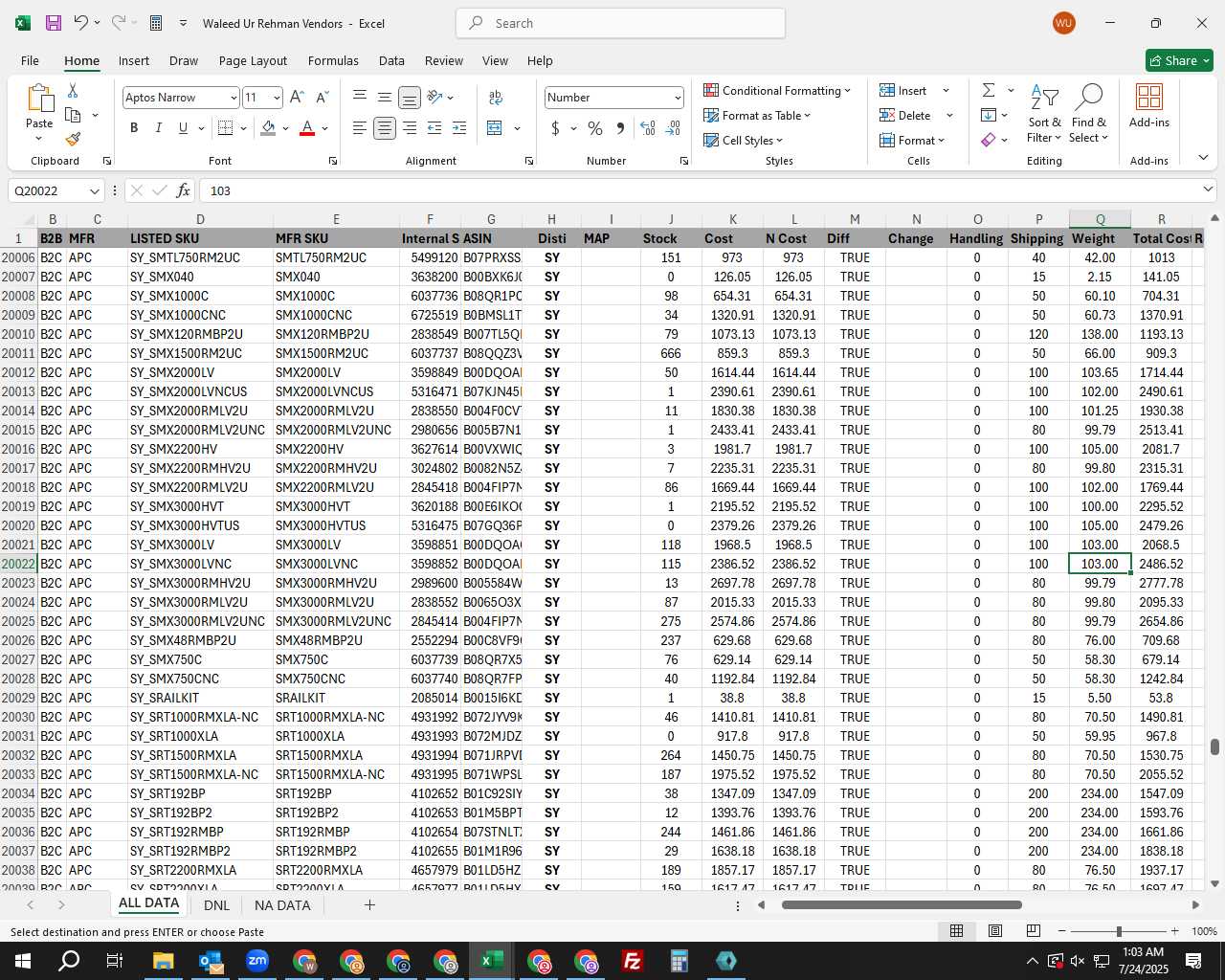Screen dimensions: 1225x980
Task: Apply Percent Style
Action: point(595,128)
